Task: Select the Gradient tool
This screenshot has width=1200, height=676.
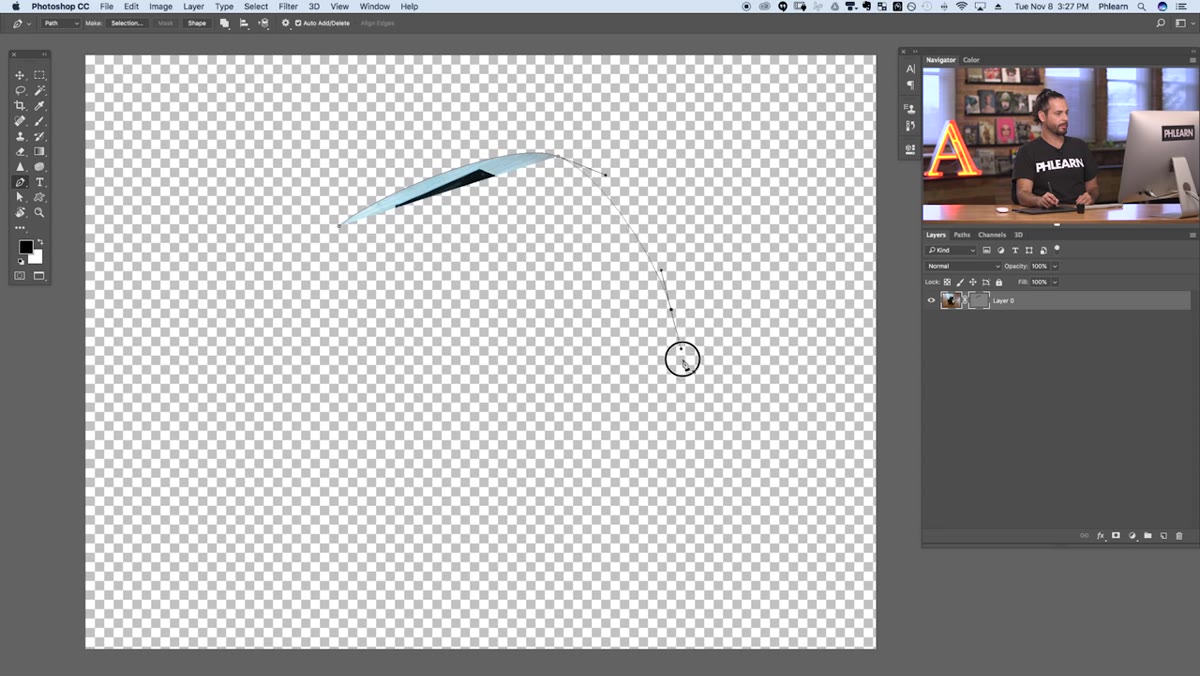Action: click(x=40, y=152)
